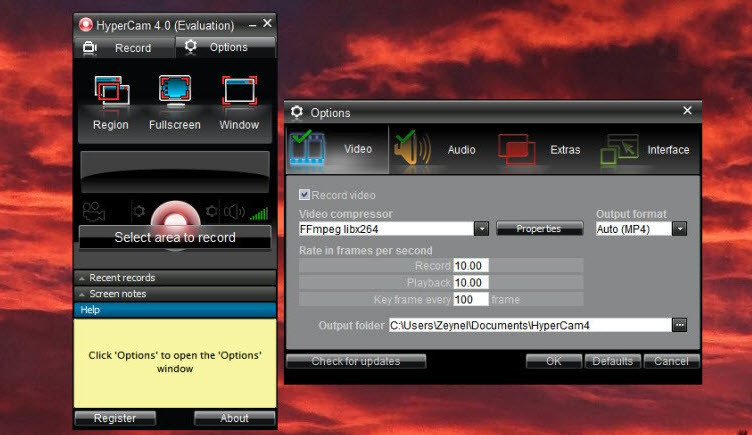Choose the Fullscreen capture mode icon
This screenshot has height=435, width=752.
[175, 95]
